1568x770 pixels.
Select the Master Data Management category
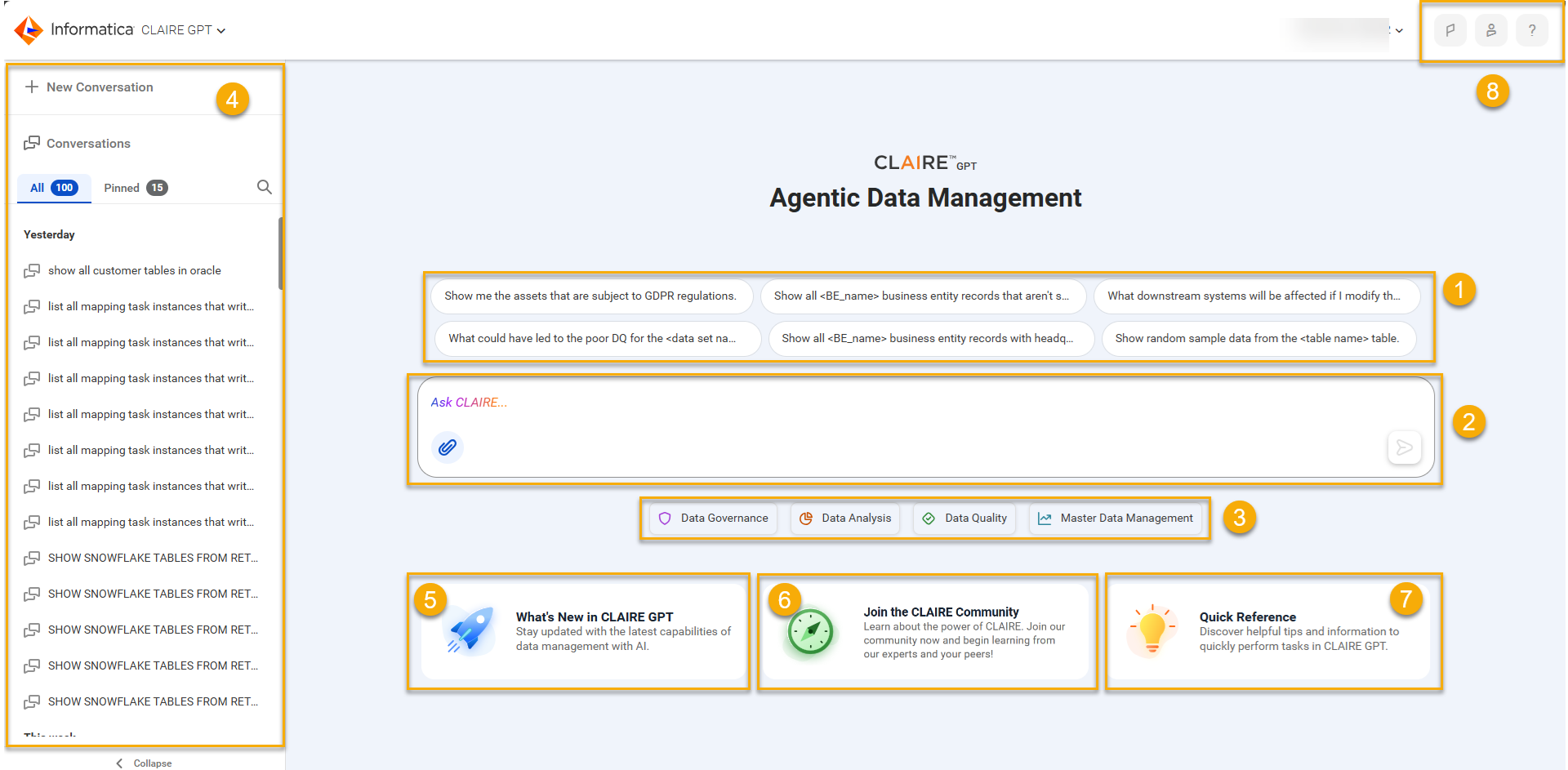[x=1116, y=519]
